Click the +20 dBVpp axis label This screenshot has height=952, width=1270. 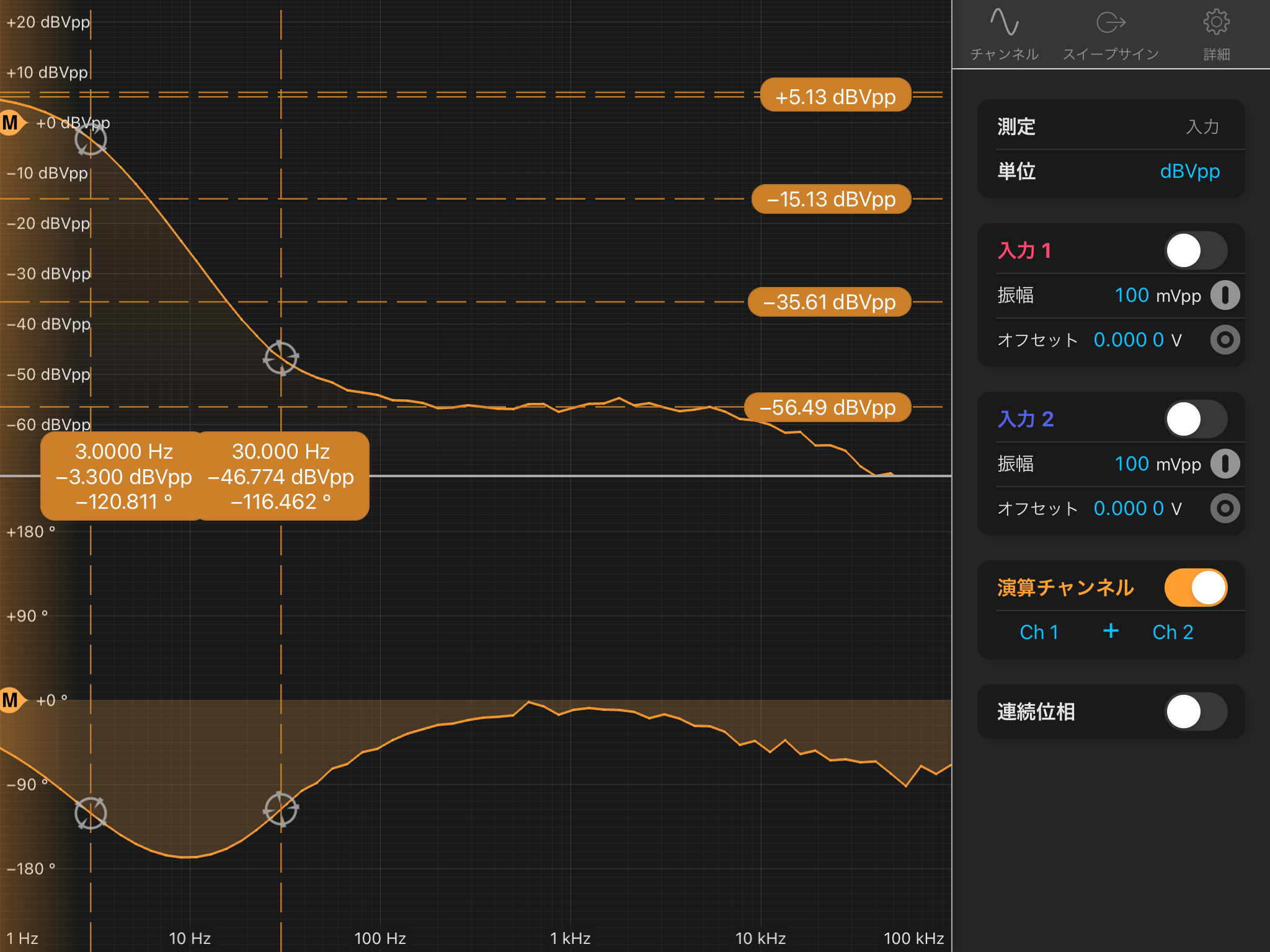point(48,22)
